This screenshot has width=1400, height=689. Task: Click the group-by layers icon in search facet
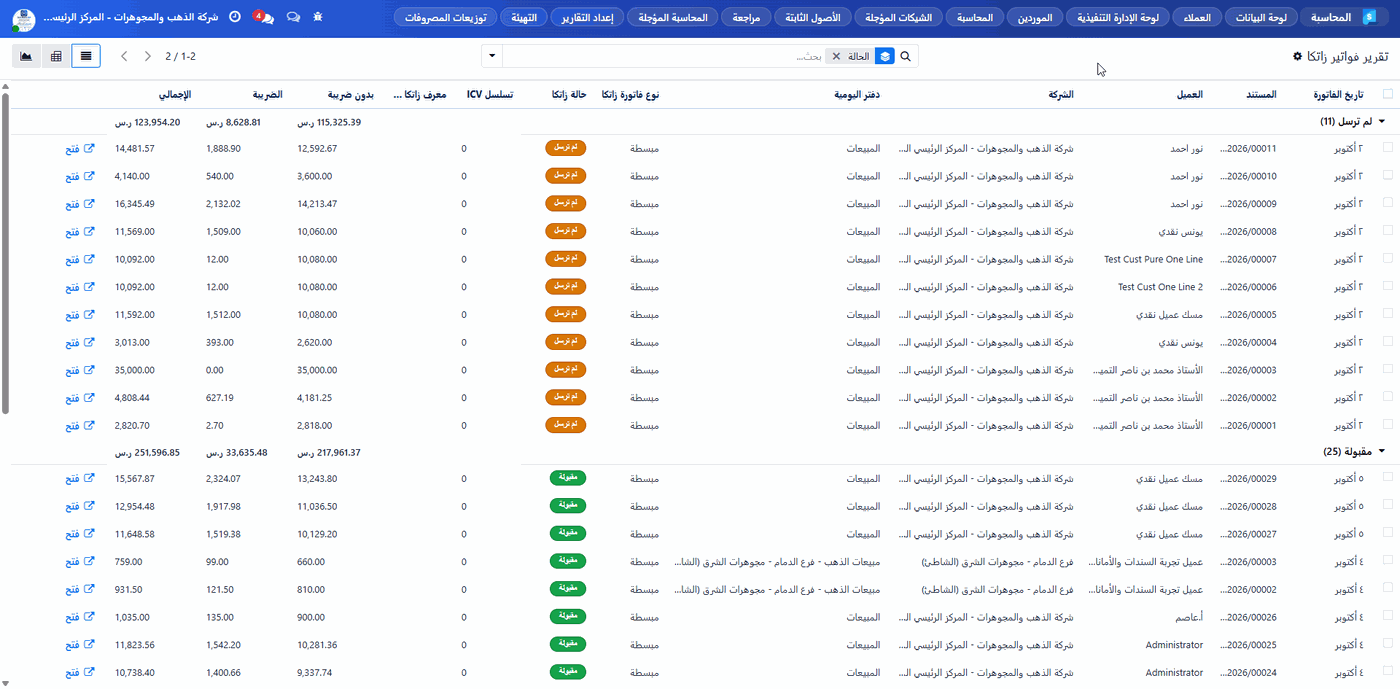(x=884, y=56)
